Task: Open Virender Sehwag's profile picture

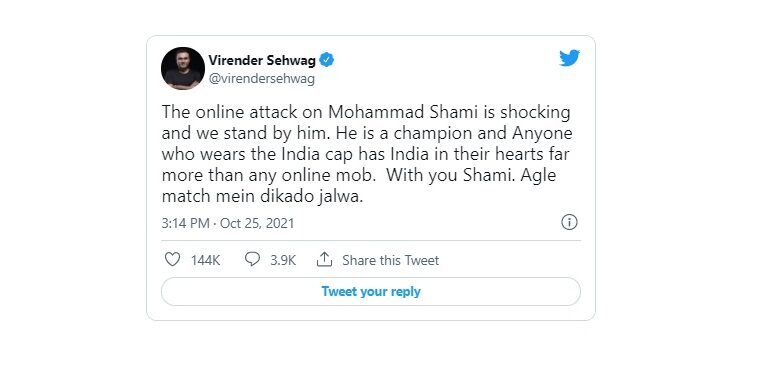Action: pyautogui.click(x=183, y=69)
